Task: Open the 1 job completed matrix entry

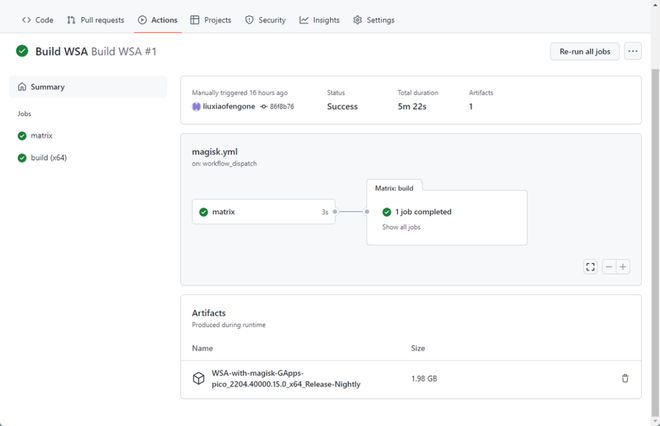Action: click(x=422, y=212)
